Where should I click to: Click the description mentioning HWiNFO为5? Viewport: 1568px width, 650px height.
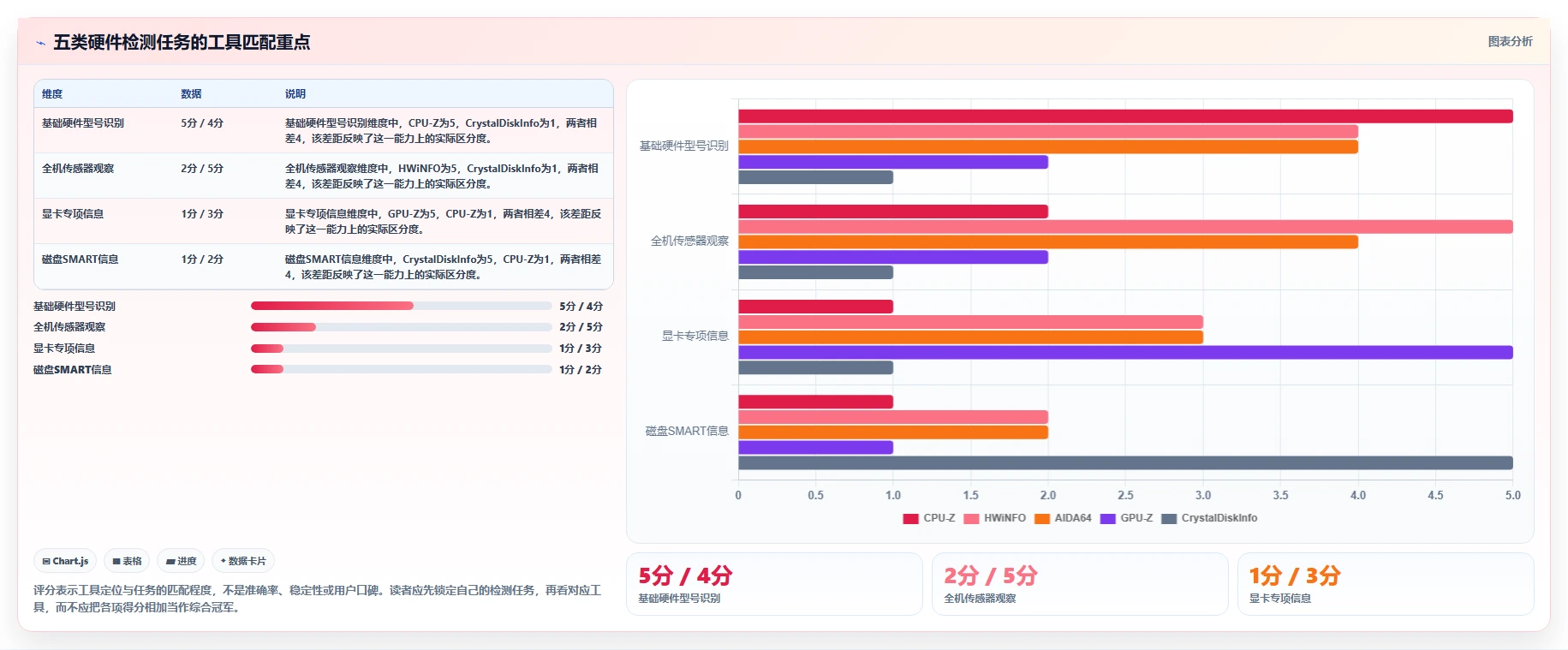[443, 176]
